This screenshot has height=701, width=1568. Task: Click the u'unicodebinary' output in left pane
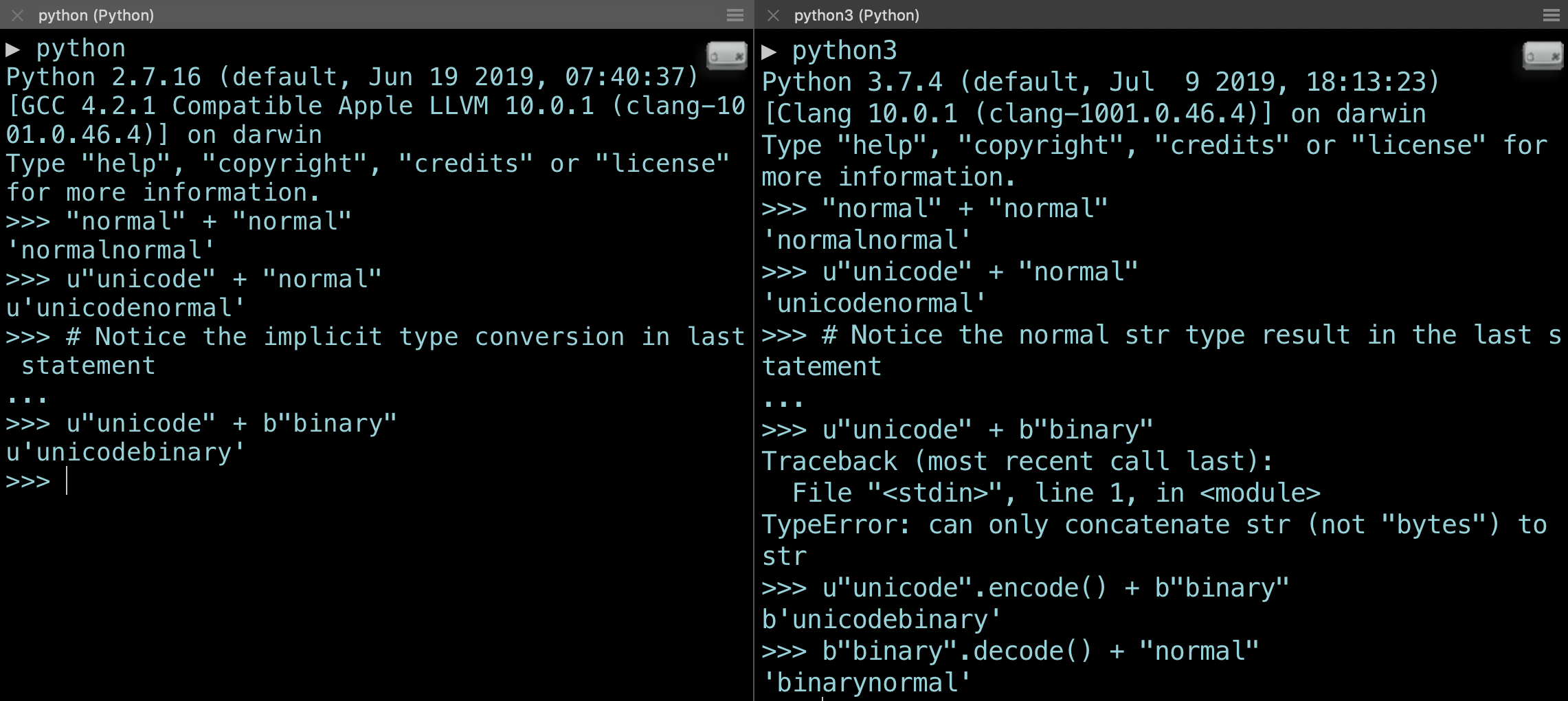click(x=125, y=452)
